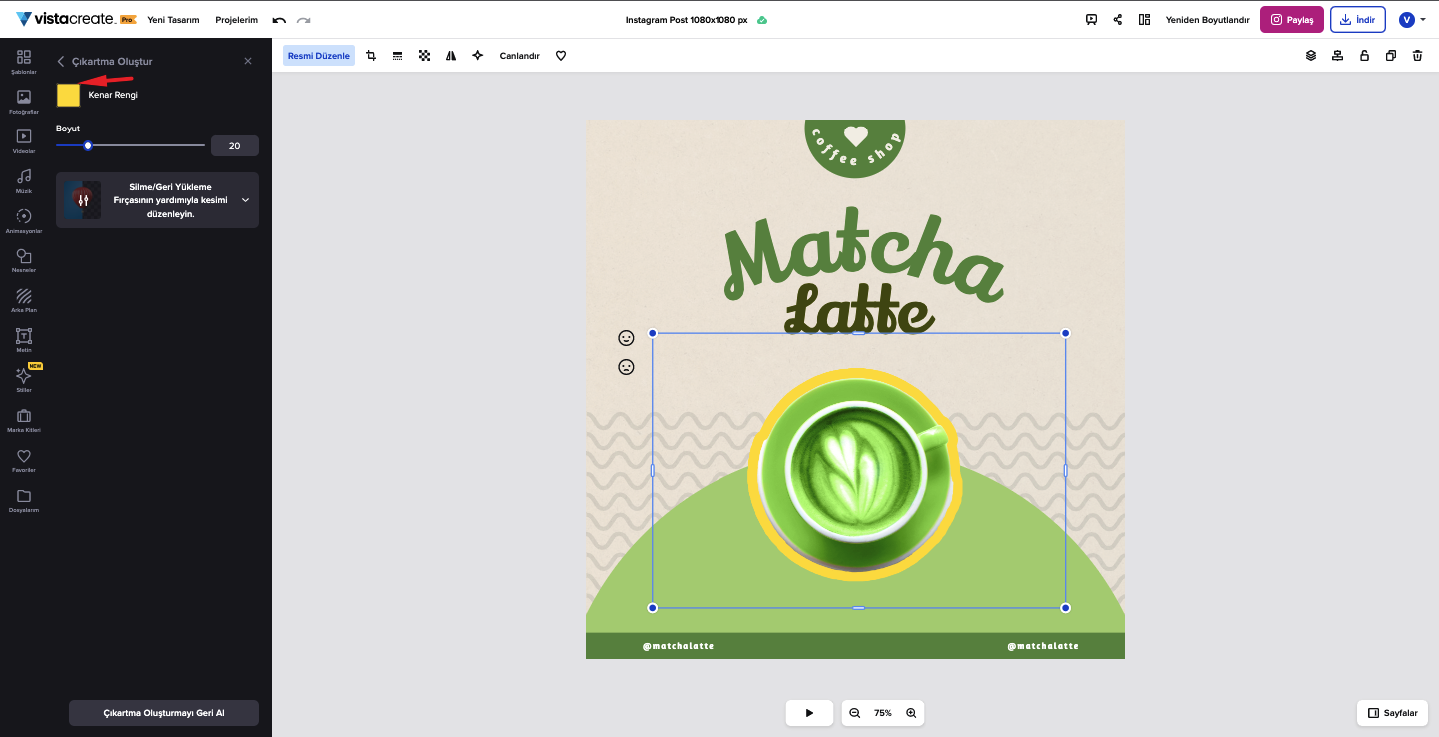
Task: Open the Marka Kitleri brand kits panel
Action: [24, 420]
